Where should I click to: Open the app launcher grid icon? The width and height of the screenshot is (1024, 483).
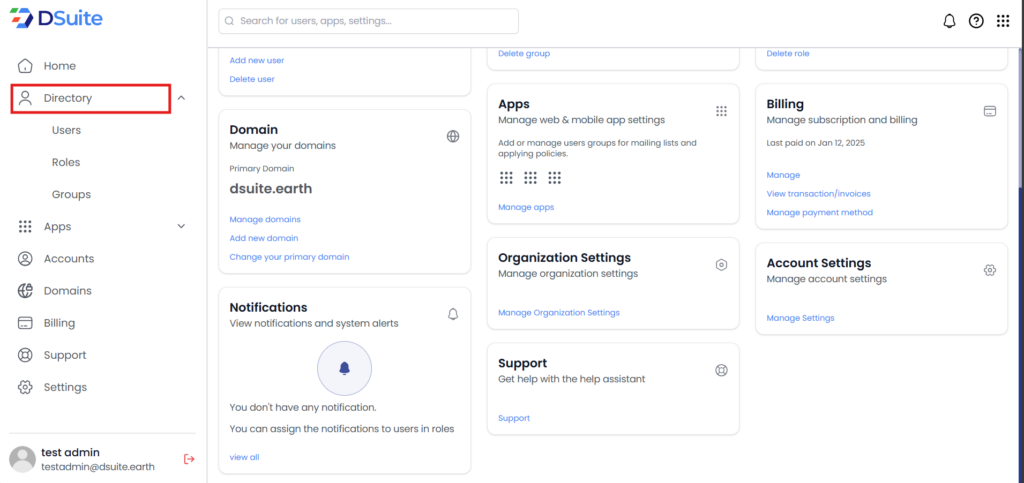1003,21
